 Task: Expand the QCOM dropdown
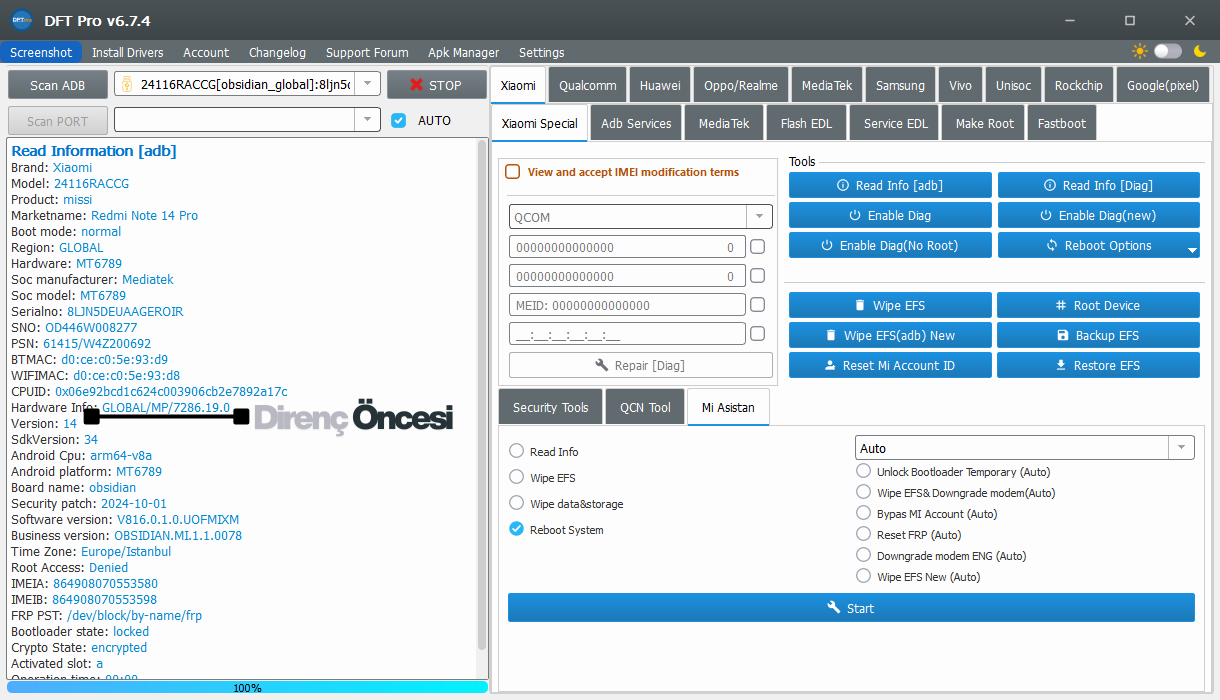[x=759, y=216]
